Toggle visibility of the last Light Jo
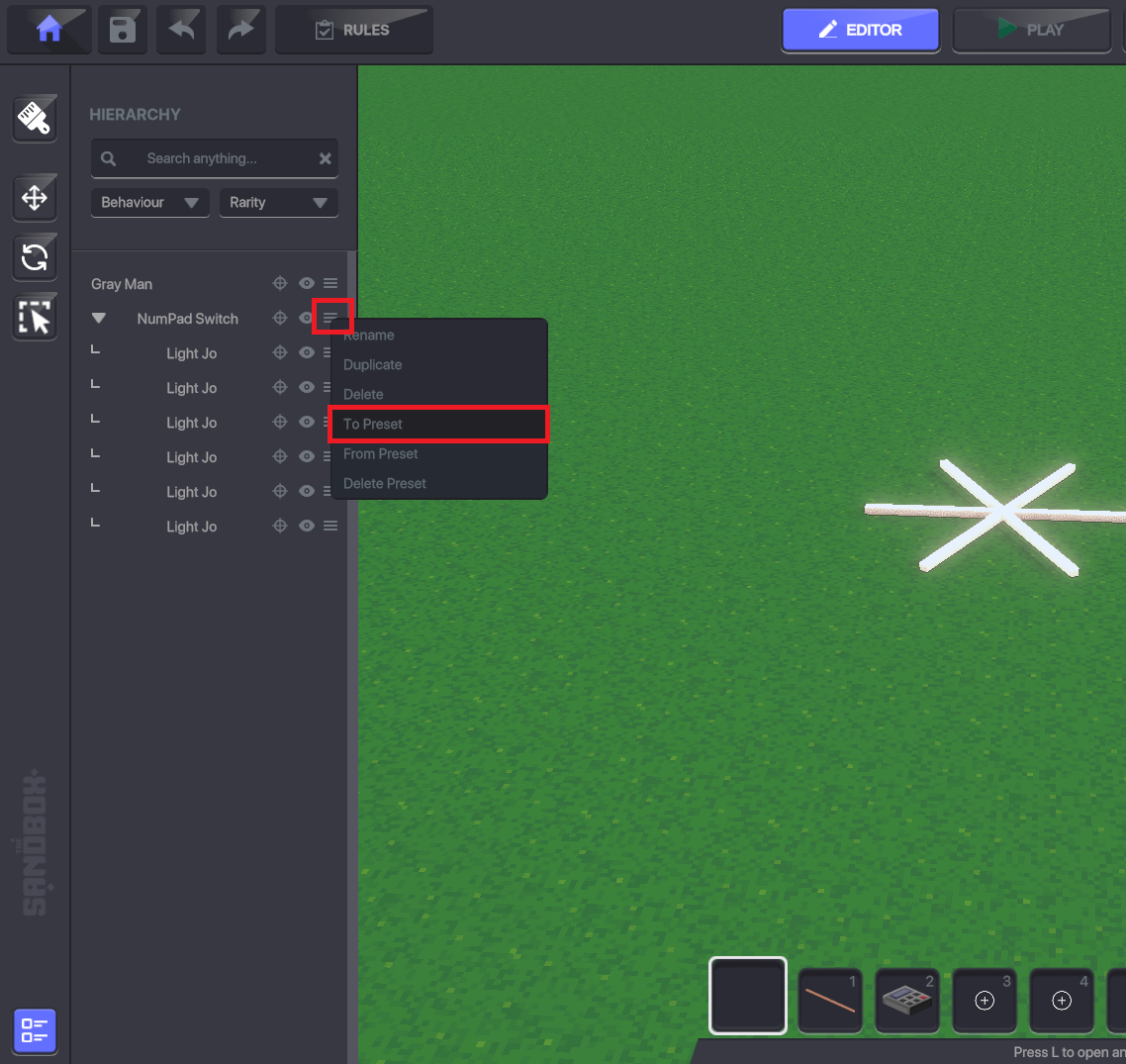This screenshot has height=1064, width=1126. [x=307, y=527]
